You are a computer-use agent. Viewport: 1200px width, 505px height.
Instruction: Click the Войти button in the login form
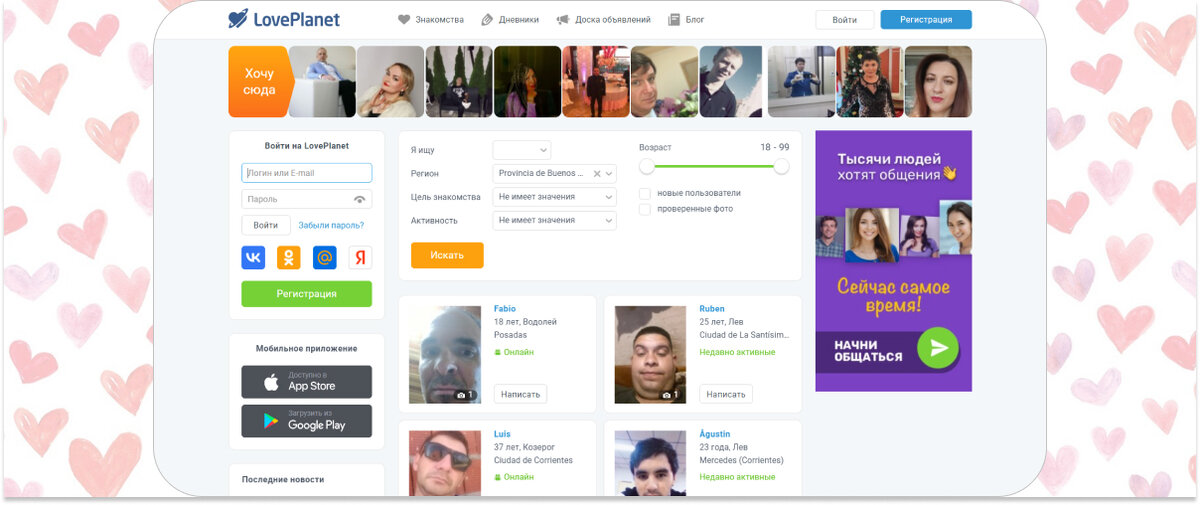[266, 226]
